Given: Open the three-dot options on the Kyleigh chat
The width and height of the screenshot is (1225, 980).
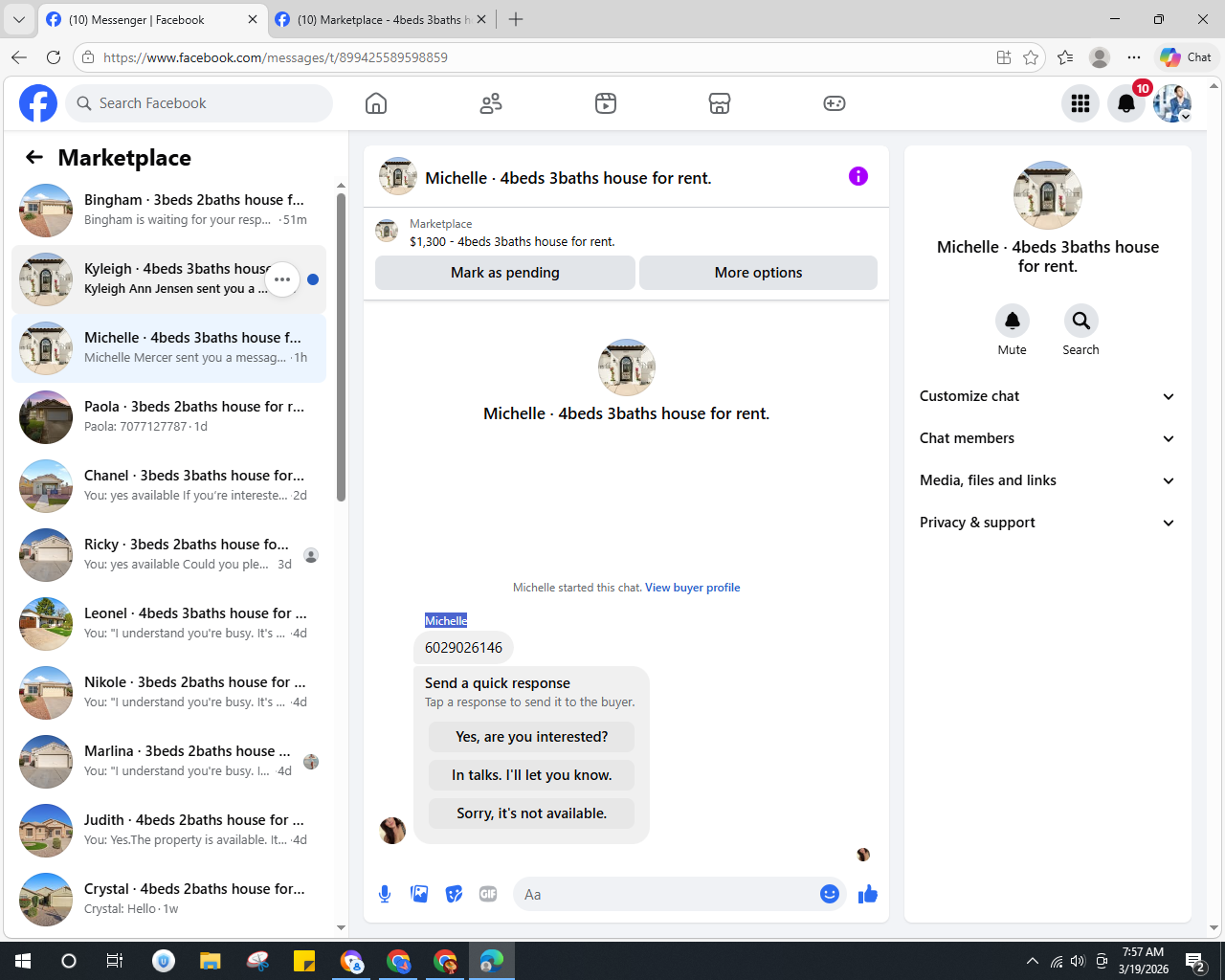Looking at the screenshot, I should pos(282,279).
